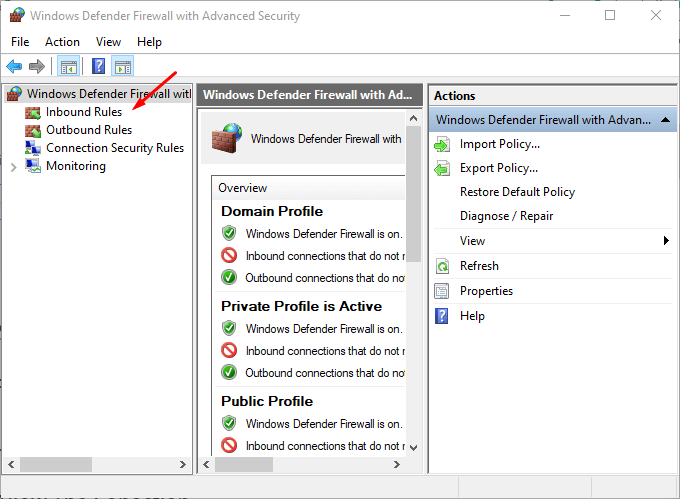Click the blue Back arrow toolbar icon
This screenshot has width=680, height=499.
click(x=14, y=67)
